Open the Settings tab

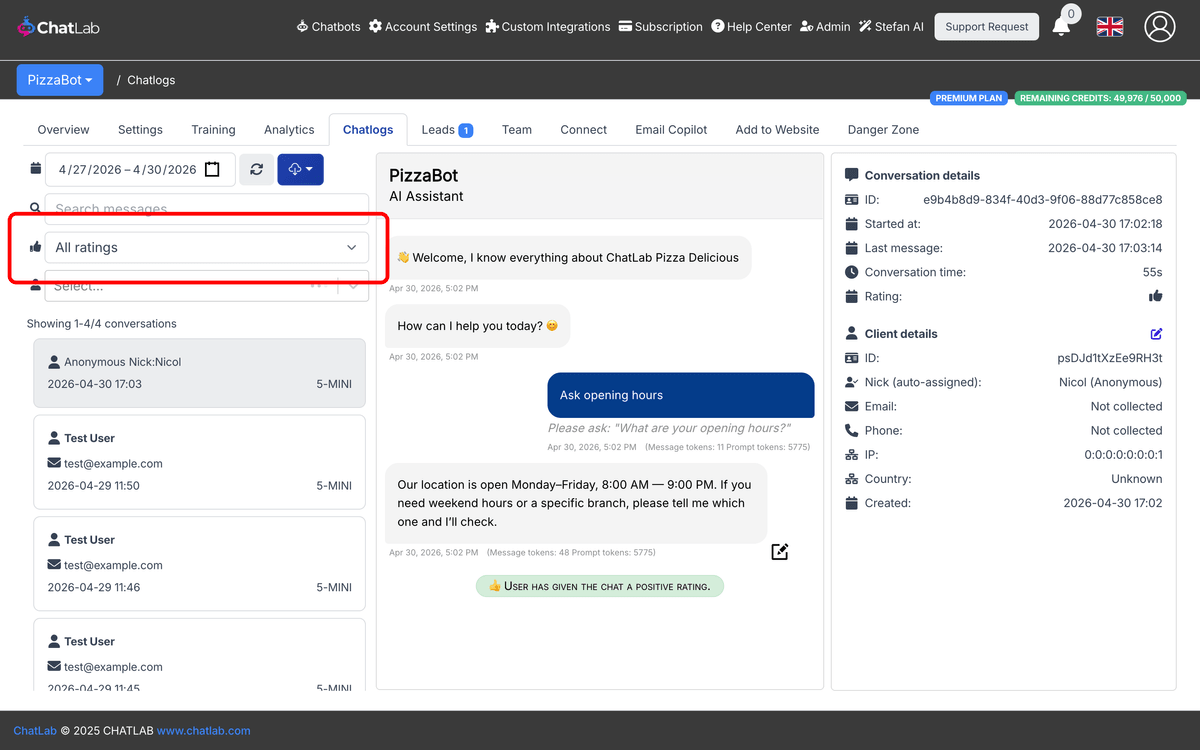[140, 130]
